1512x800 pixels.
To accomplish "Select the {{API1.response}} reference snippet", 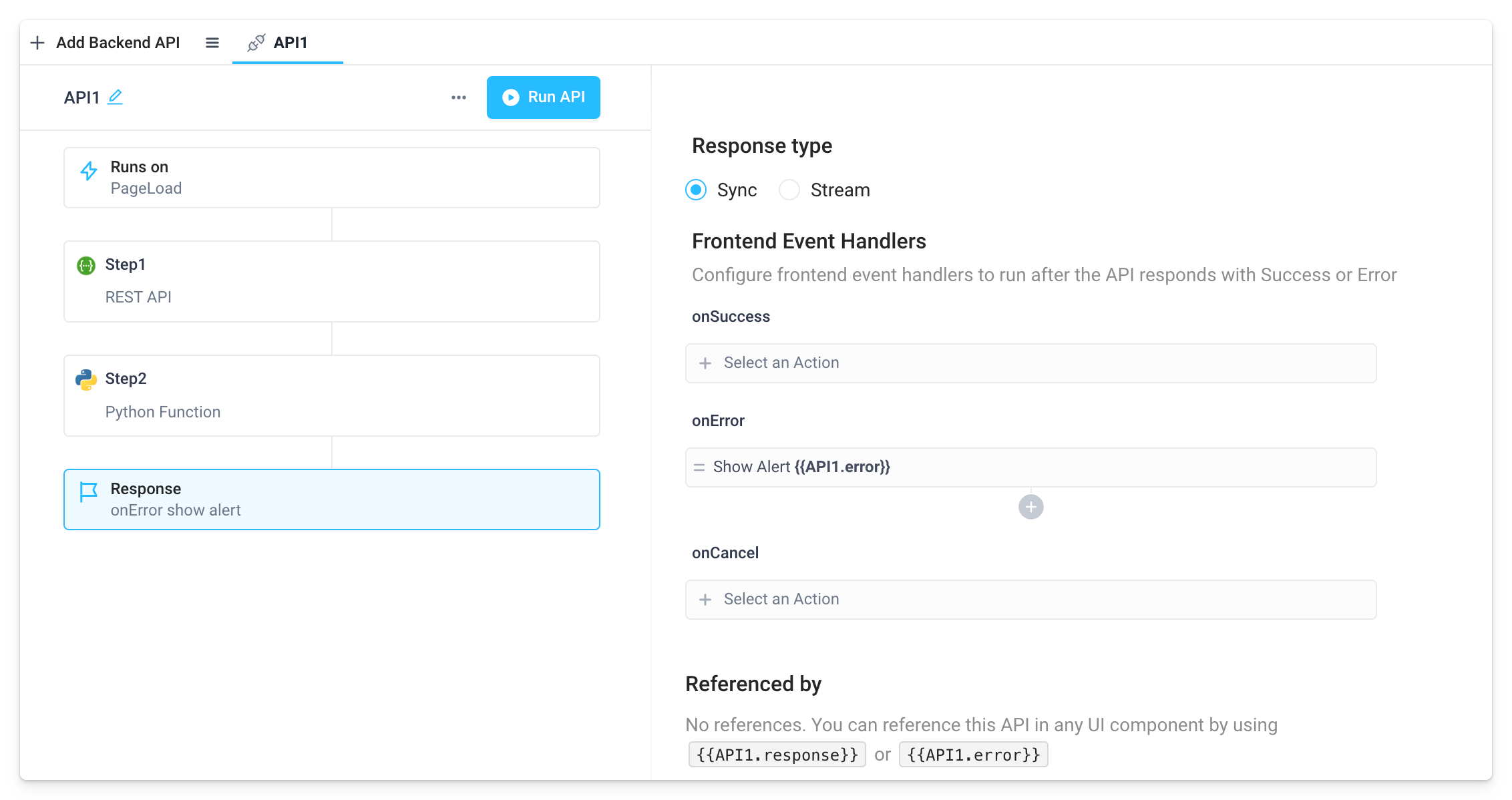I will click(x=777, y=754).
